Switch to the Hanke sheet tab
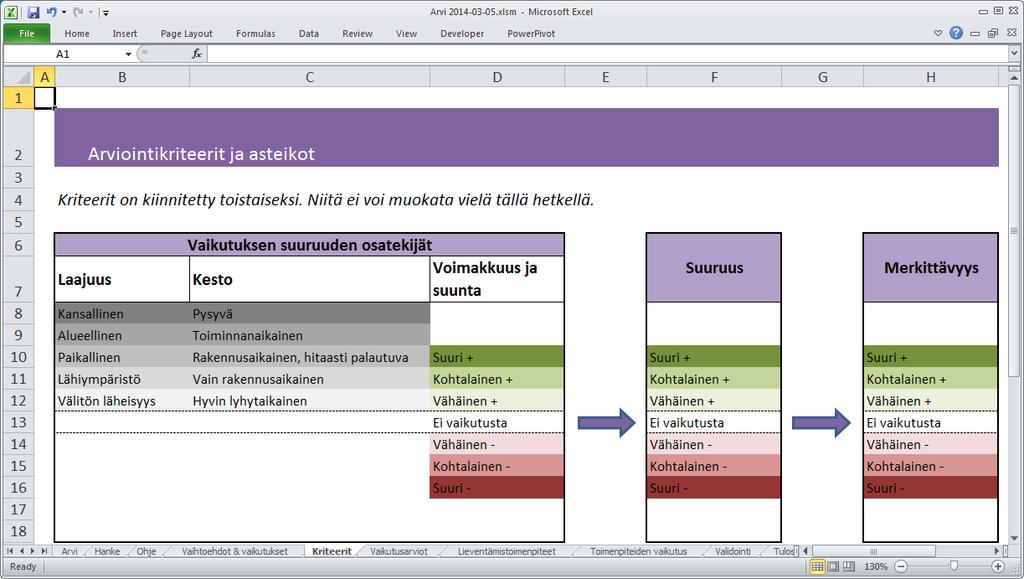The height and width of the screenshot is (579, 1024). (x=107, y=552)
